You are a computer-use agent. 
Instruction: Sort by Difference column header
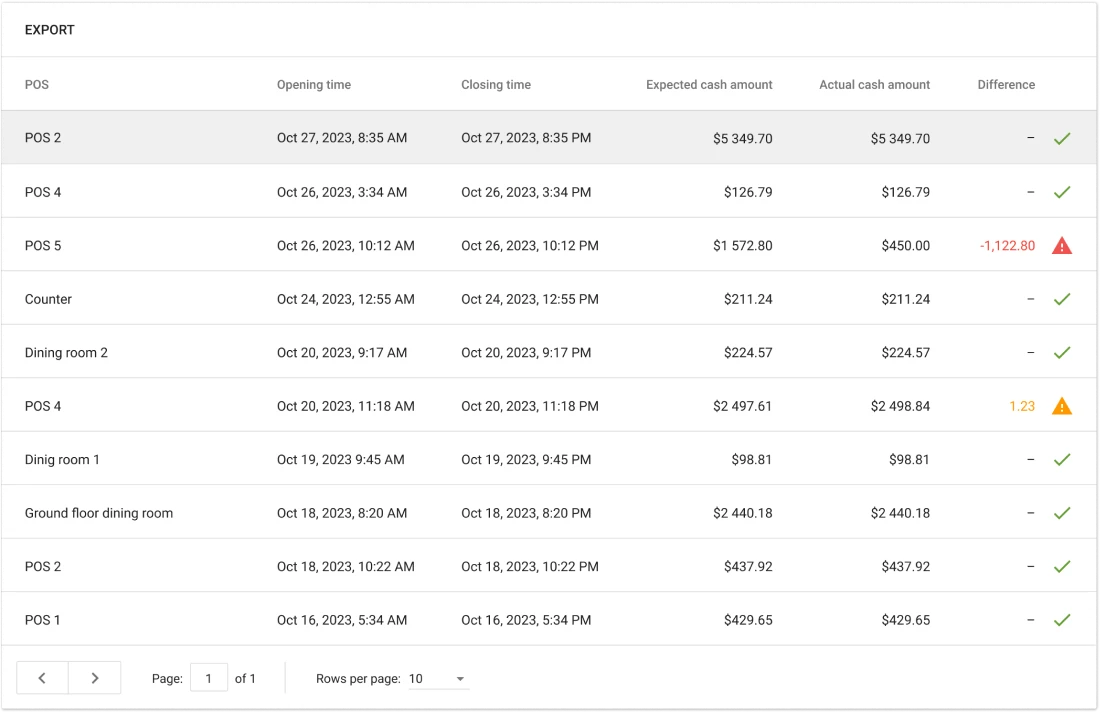[1006, 85]
